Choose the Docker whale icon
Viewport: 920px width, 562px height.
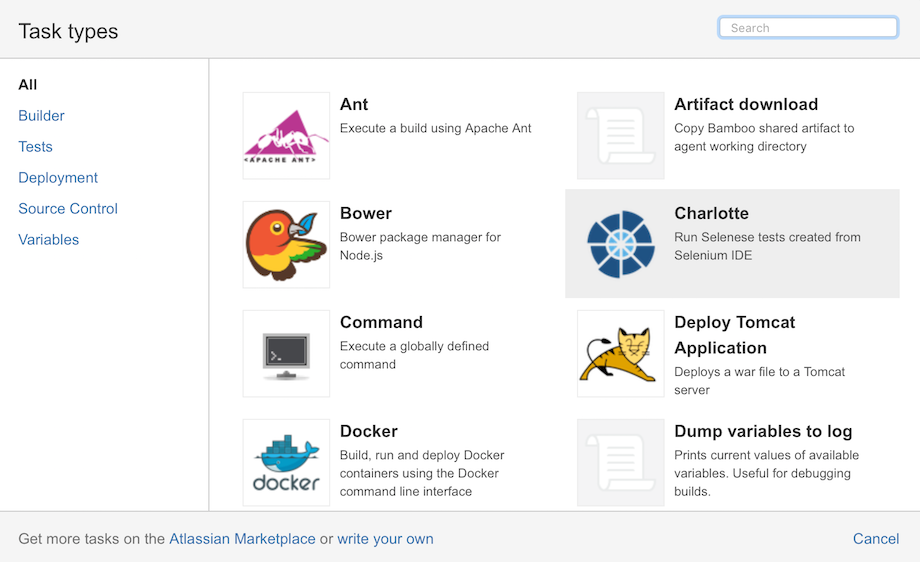(x=286, y=462)
